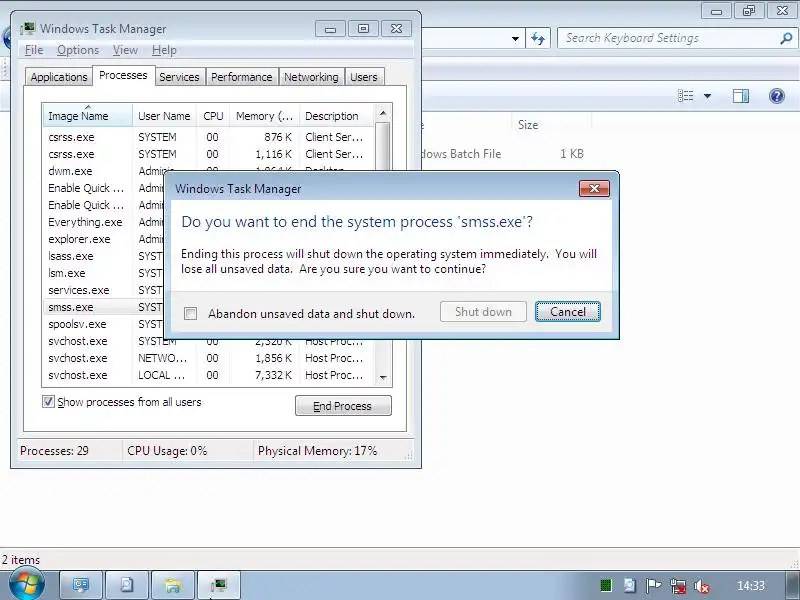This screenshot has width=800, height=600.
Task: Click the taskbar clock showing 14:33
Action: coord(751,586)
